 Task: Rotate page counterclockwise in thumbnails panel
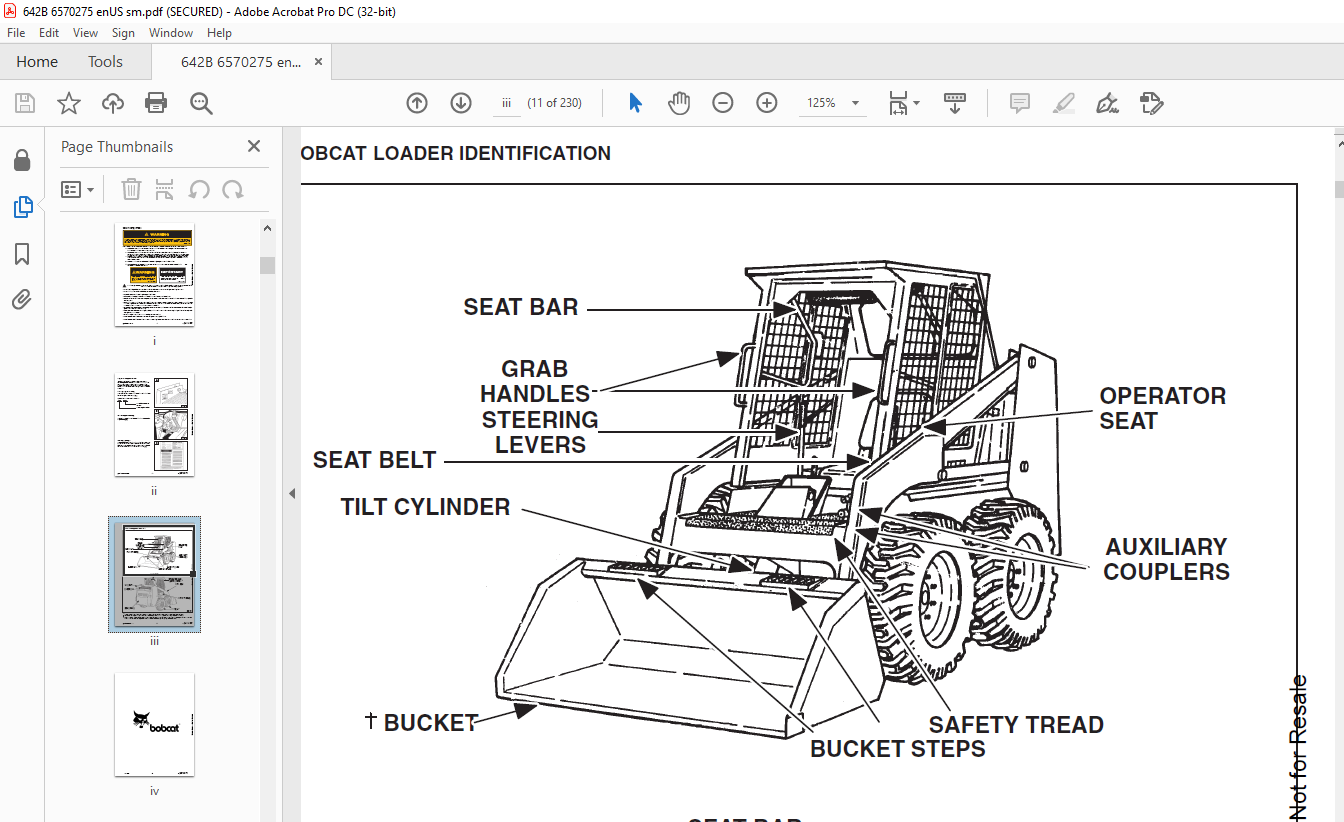point(199,189)
